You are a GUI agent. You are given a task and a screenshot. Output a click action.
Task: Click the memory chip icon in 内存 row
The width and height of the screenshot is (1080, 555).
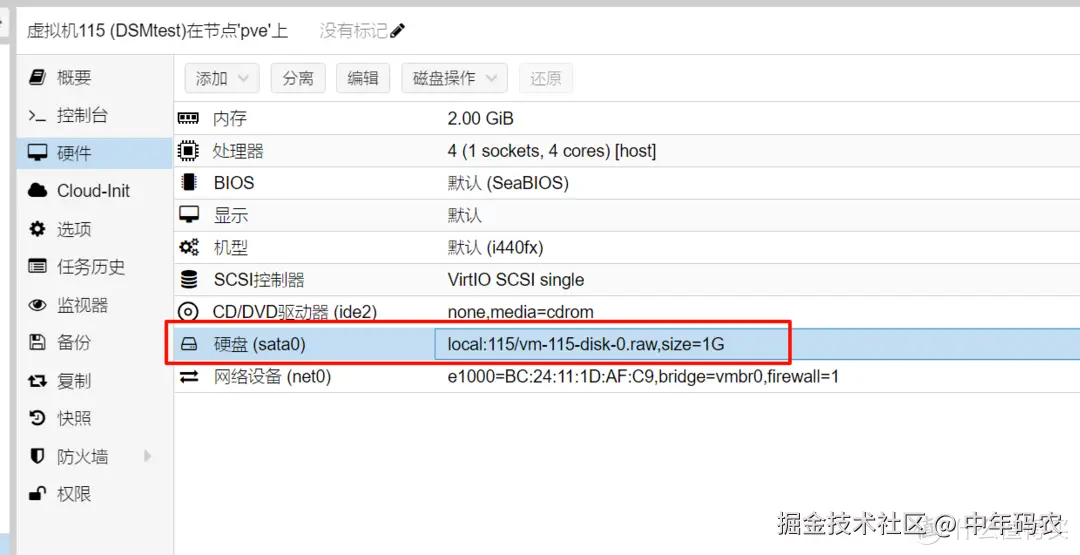pos(188,118)
